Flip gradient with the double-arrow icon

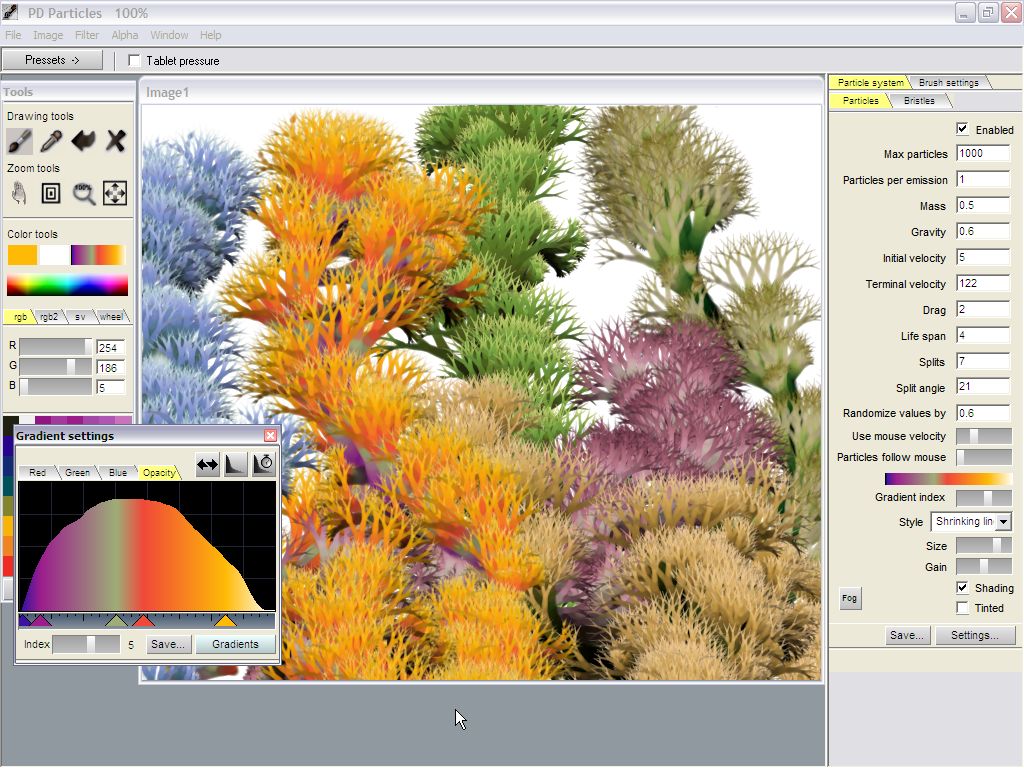pyautogui.click(x=207, y=464)
